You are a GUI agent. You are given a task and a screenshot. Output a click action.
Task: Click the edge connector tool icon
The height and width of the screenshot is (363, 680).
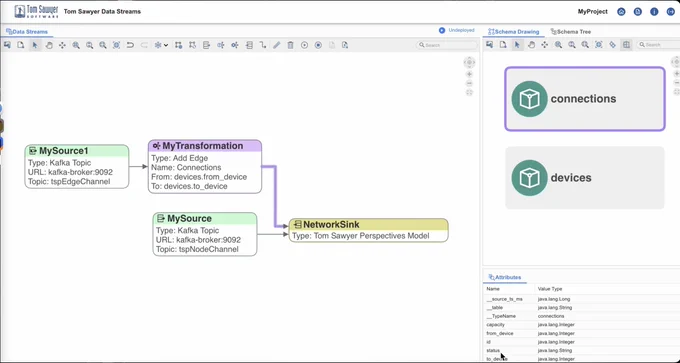click(263, 45)
